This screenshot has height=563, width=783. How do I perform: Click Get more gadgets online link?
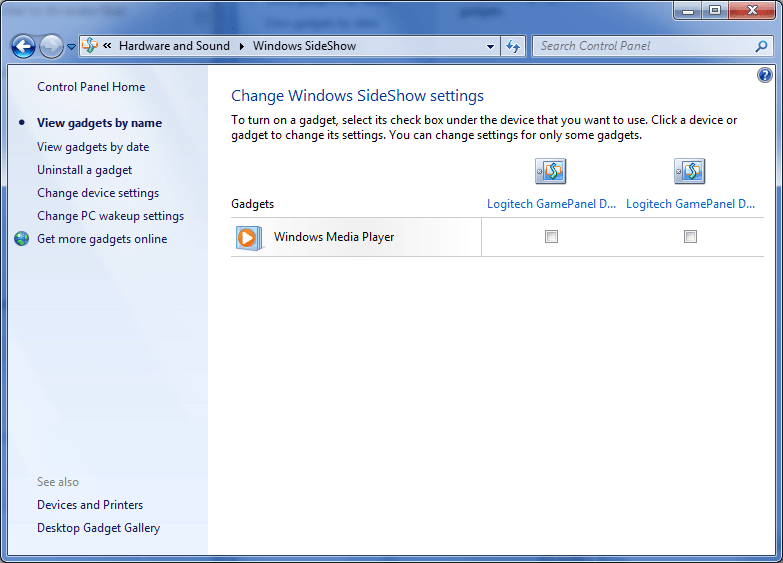pos(102,239)
